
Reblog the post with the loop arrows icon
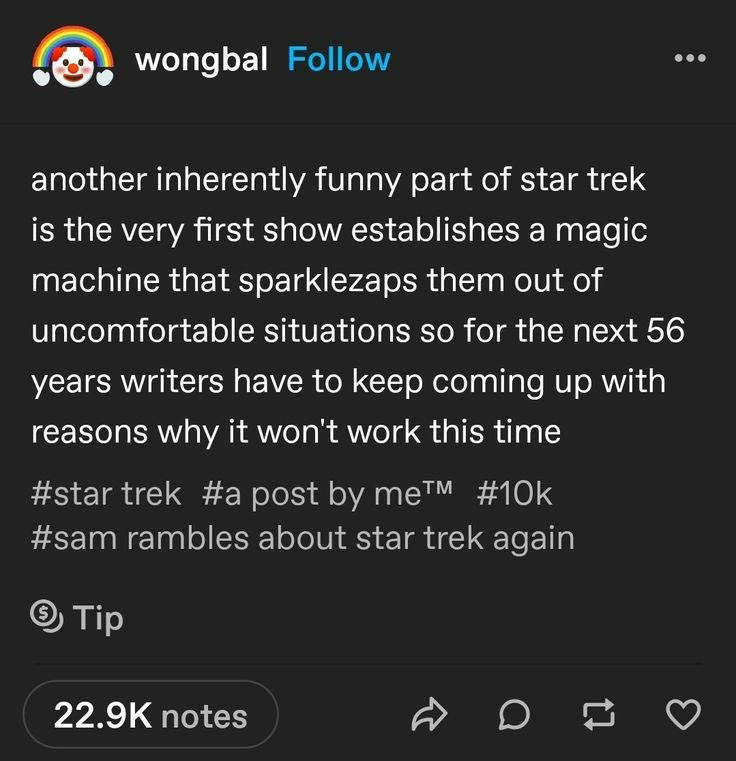(599, 714)
